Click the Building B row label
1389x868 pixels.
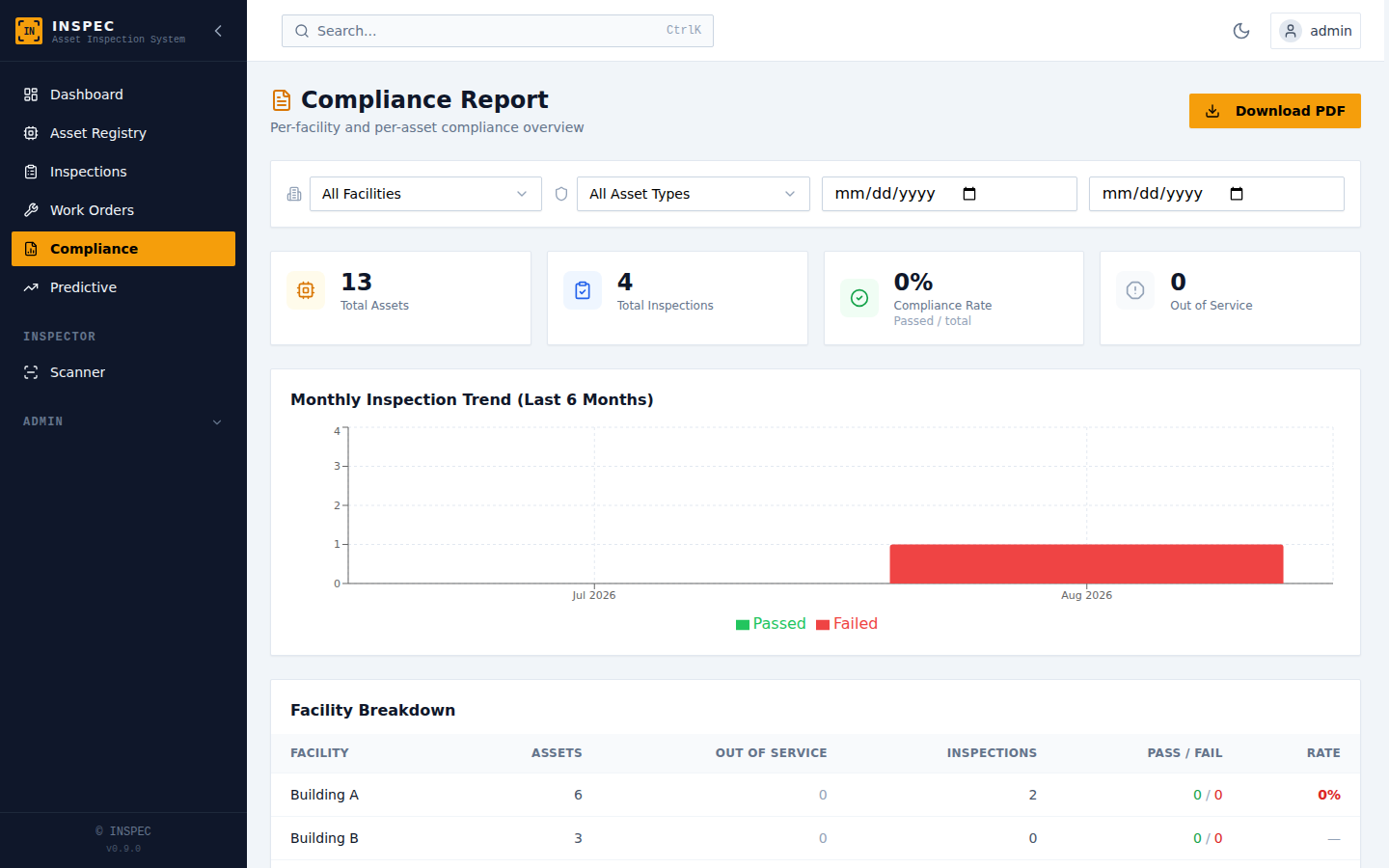click(x=324, y=838)
